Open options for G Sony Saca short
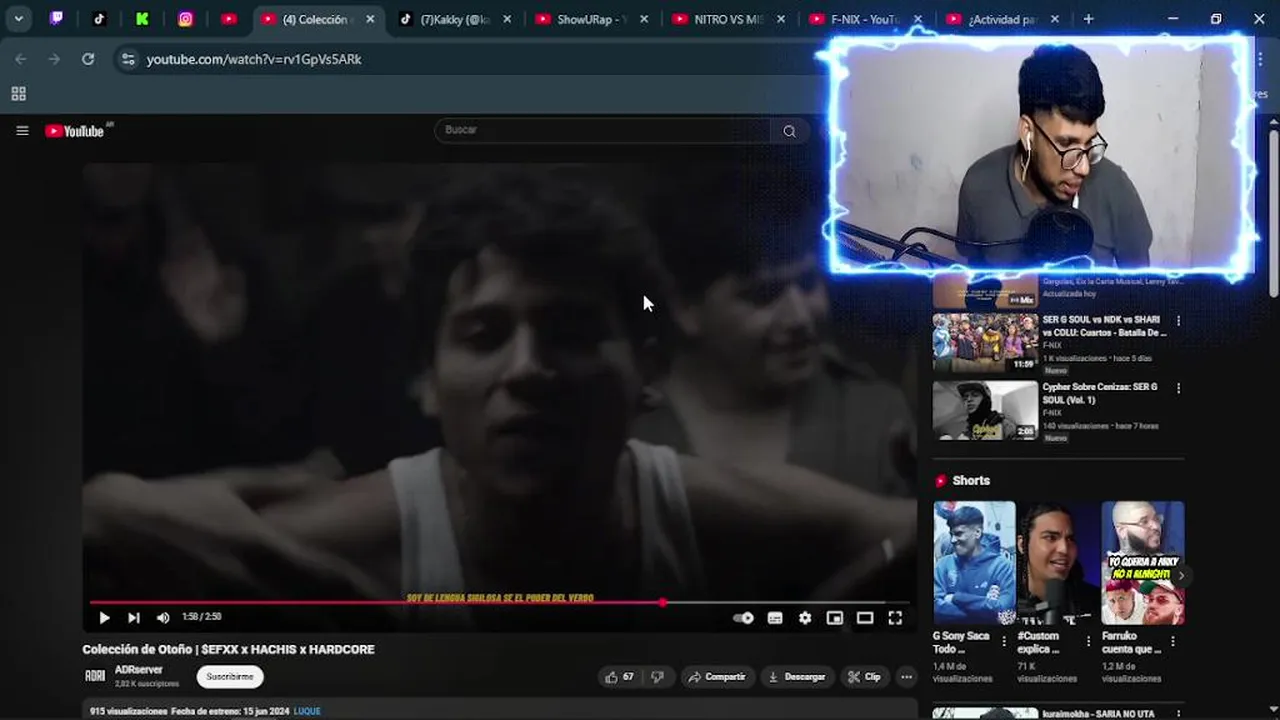 point(1004,641)
